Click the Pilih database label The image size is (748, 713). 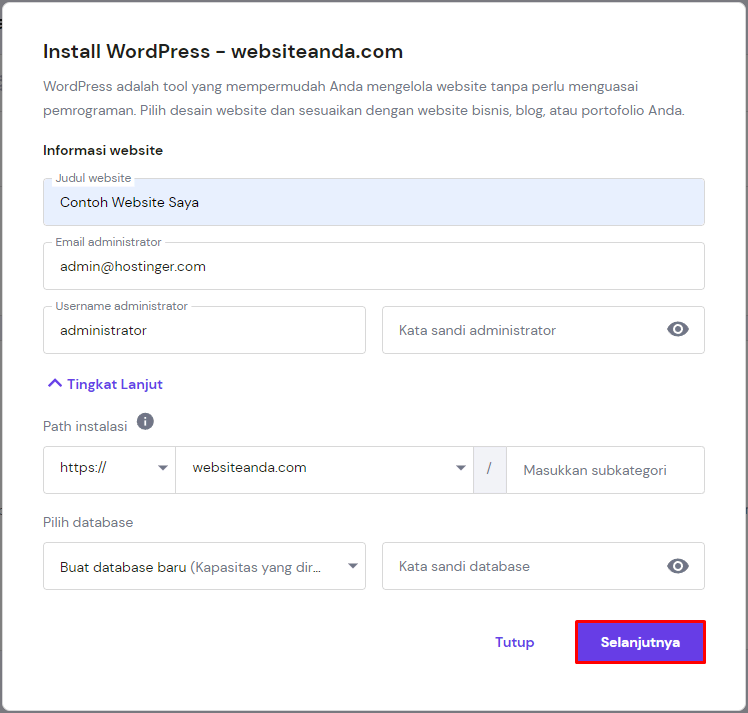tap(88, 522)
